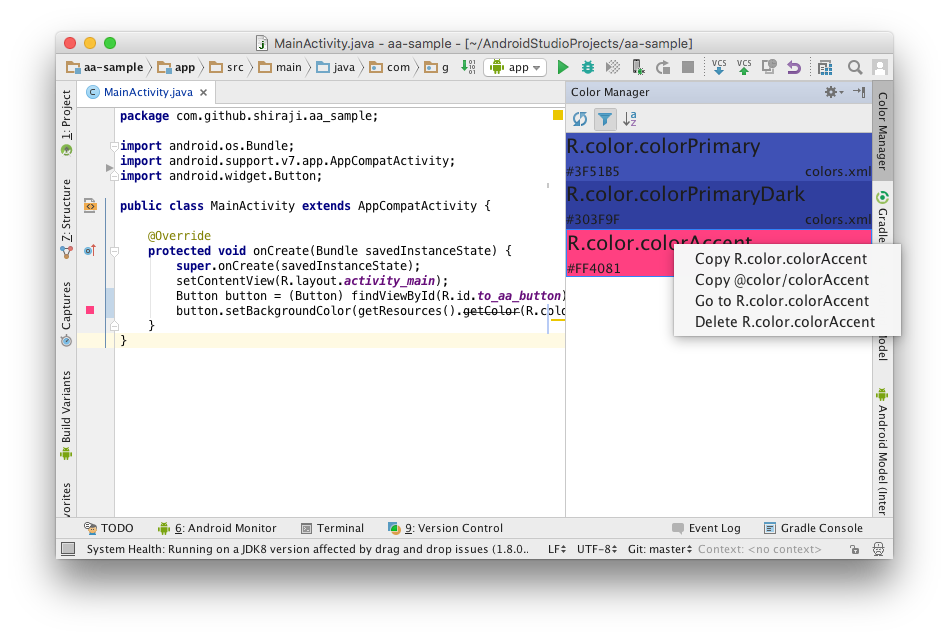Screen dimensions: 949x639
Task: Run the app with green play button
Action: (x=563, y=67)
